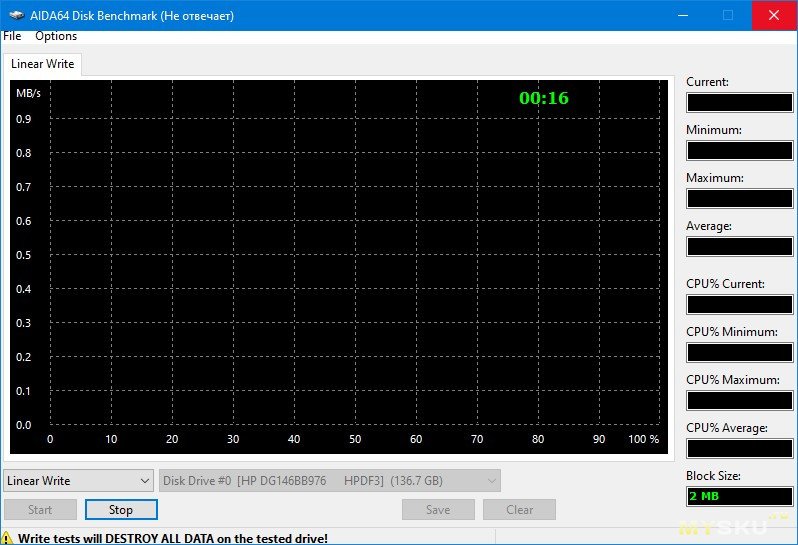Viewport: 798px width, 545px height.
Task: Click the 2 MB Block Size field
Action: tap(739, 496)
